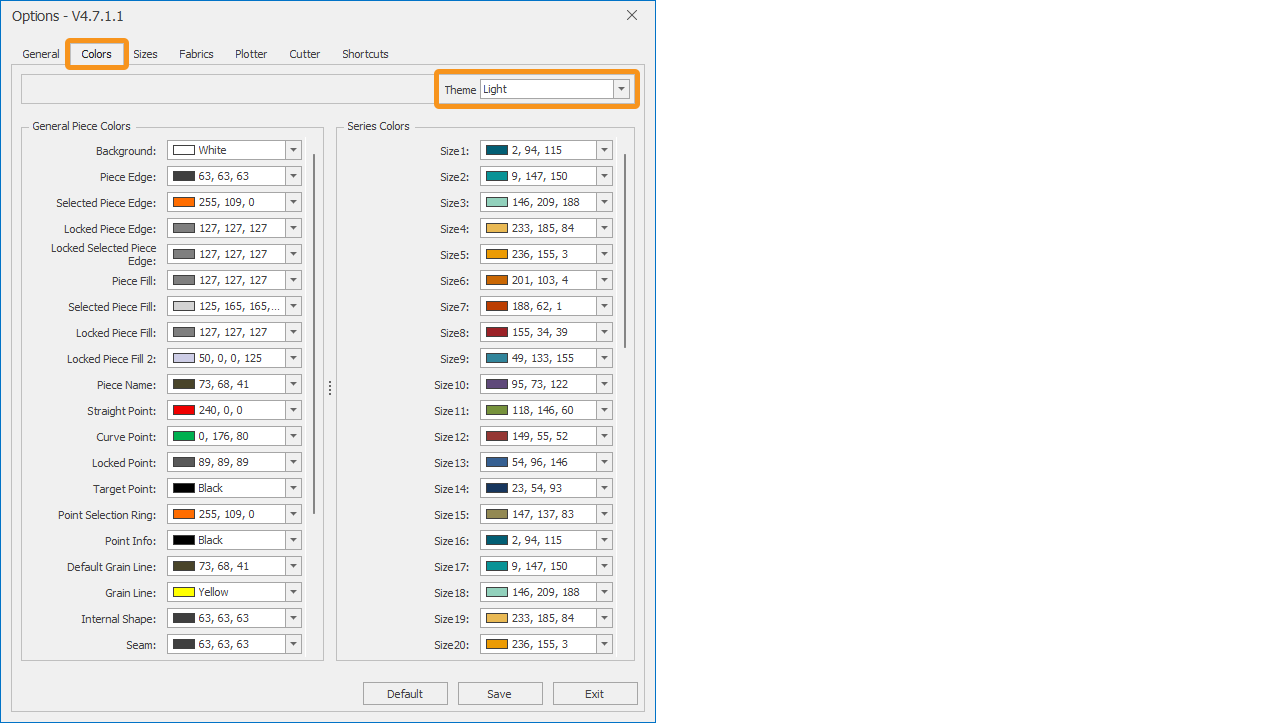Pick the green Curve Point swatch
Screen dimensions: 1270x723
(x=184, y=436)
